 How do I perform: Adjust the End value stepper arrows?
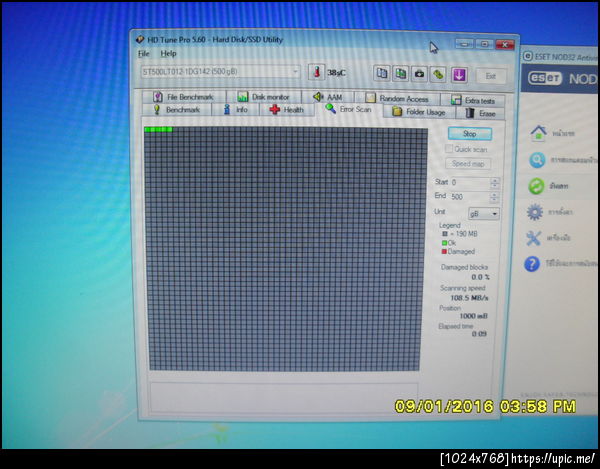[x=494, y=197]
